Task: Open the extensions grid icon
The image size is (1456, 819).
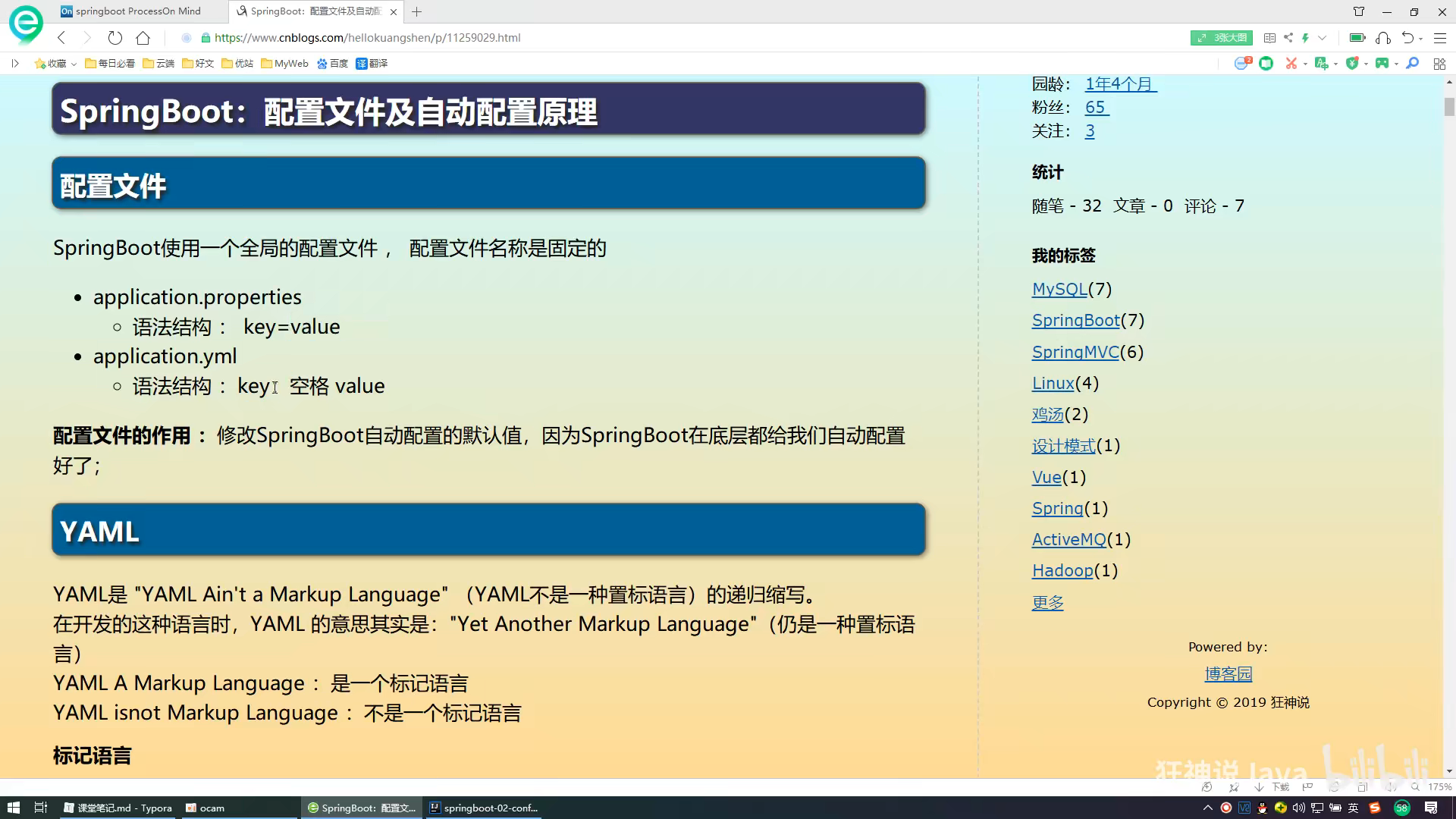Action: [1439, 64]
